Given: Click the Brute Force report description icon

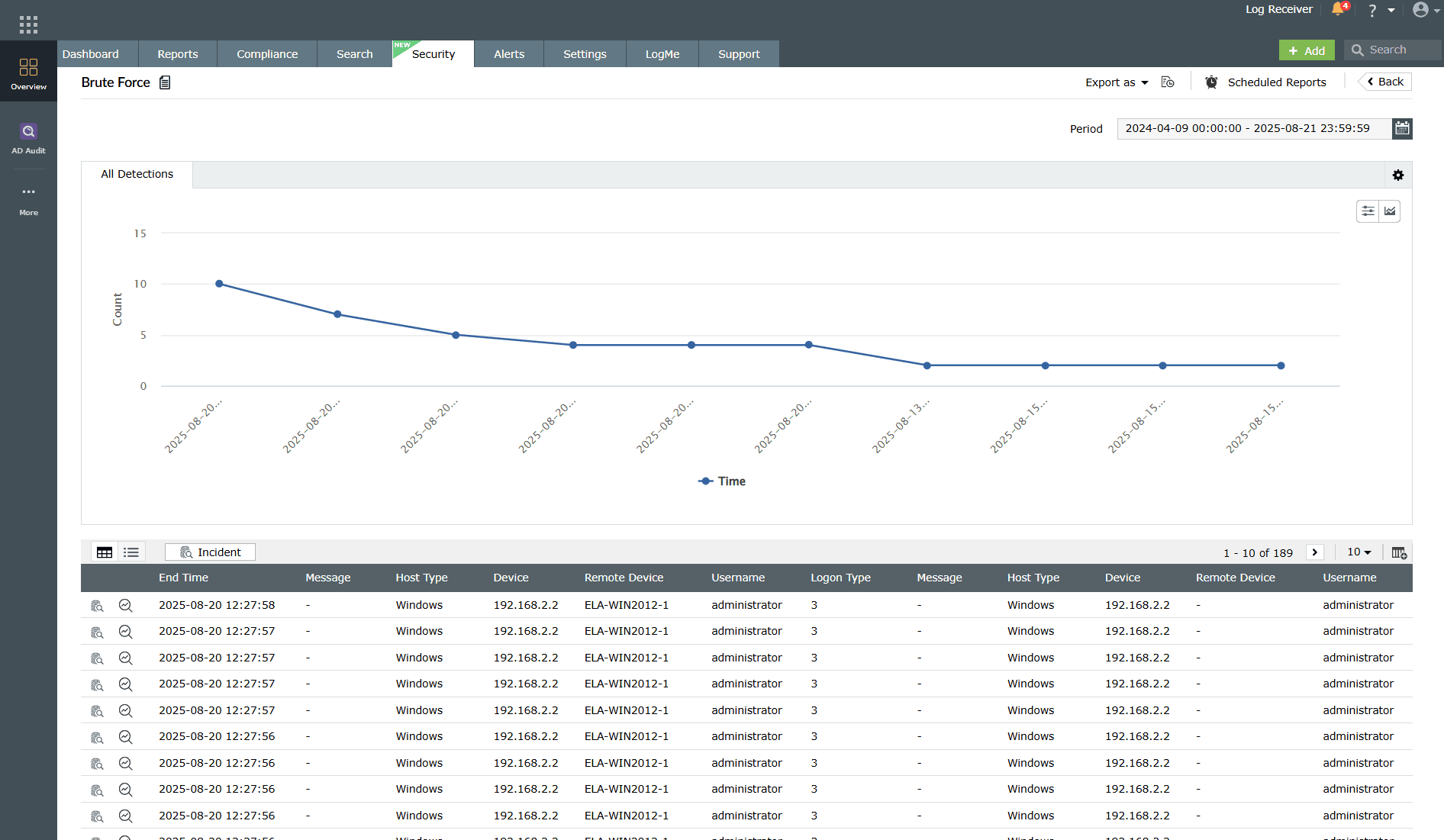Looking at the screenshot, I should 165,82.
